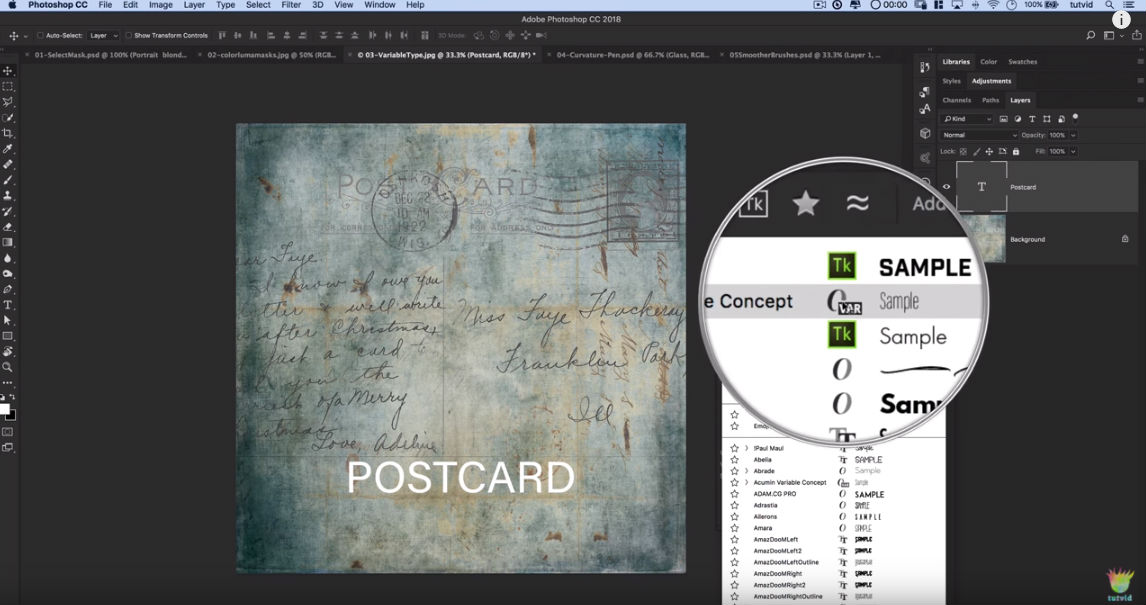This screenshot has width=1146, height=605.
Task: Select the Move tool in the toolbox
Action: [7, 71]
